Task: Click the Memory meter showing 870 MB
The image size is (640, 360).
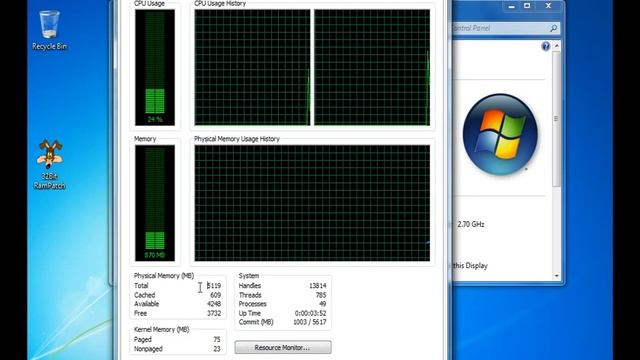Action: [x=155, y=203]
